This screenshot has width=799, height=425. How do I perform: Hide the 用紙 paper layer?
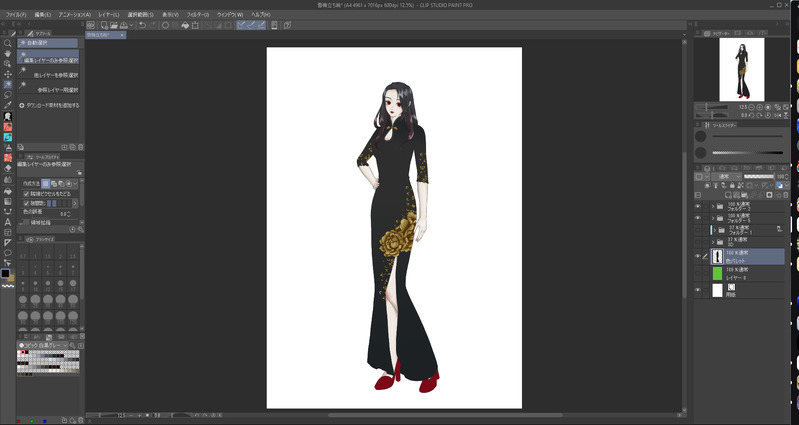click(698, 290)
